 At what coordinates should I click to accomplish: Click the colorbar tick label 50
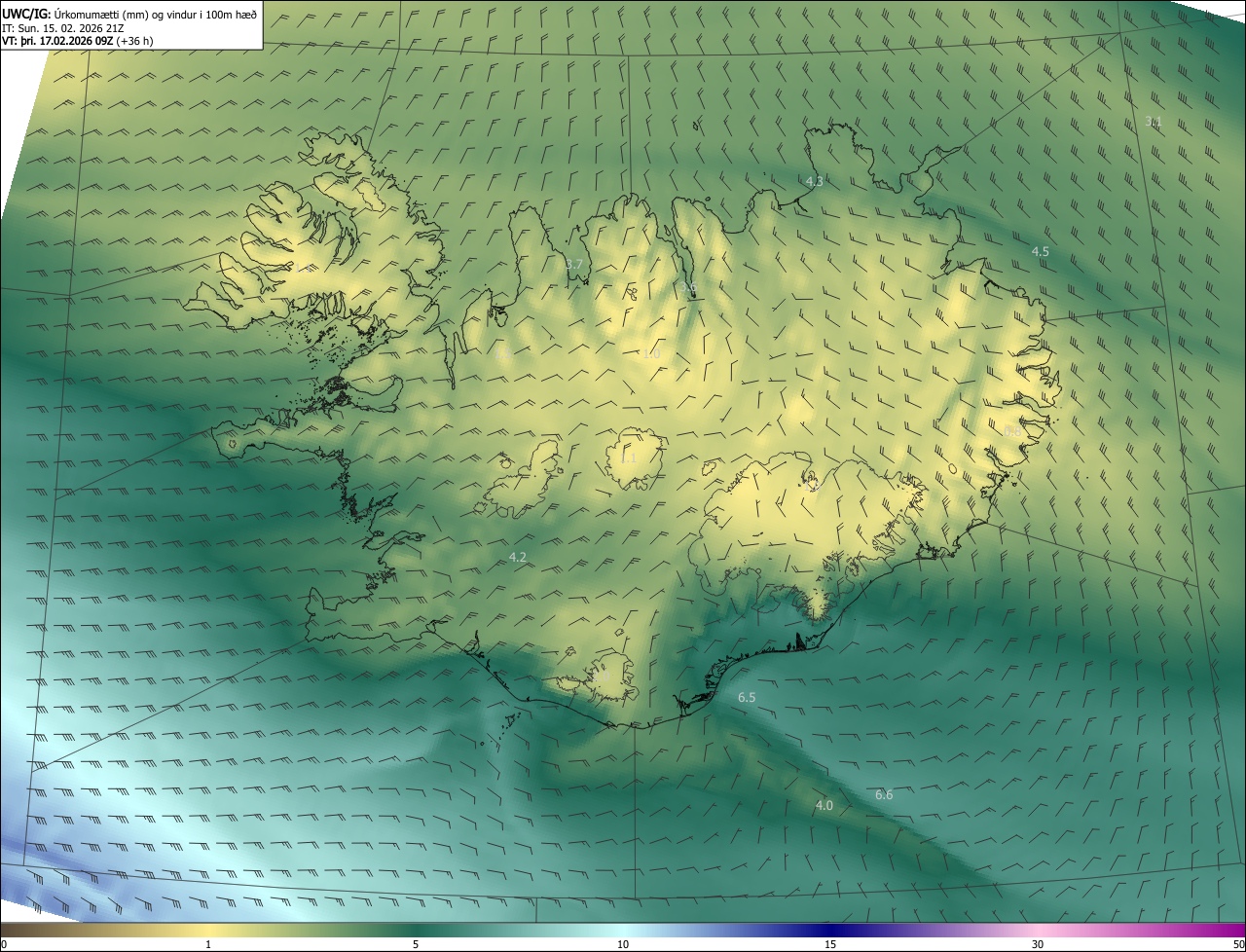click(1238, 944)
